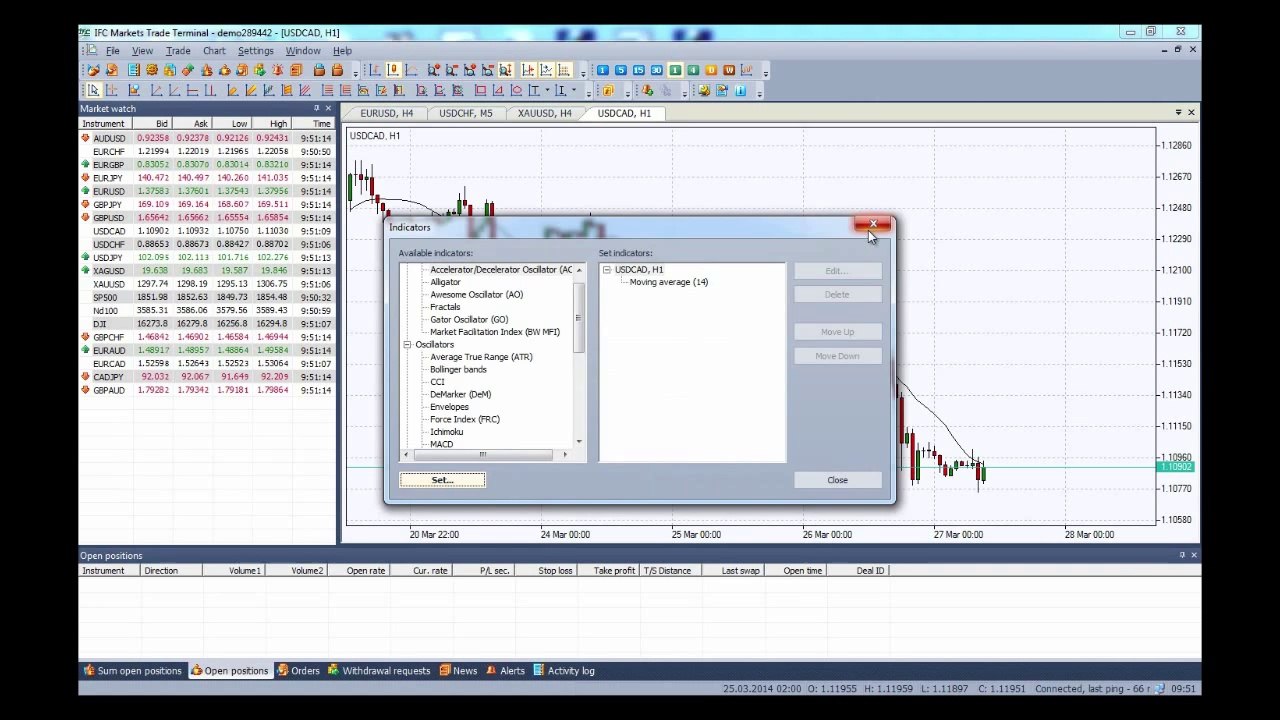The image size is (1280, 720).
Task: Select the M1 timeframe toolbar button
Action: 603,70
